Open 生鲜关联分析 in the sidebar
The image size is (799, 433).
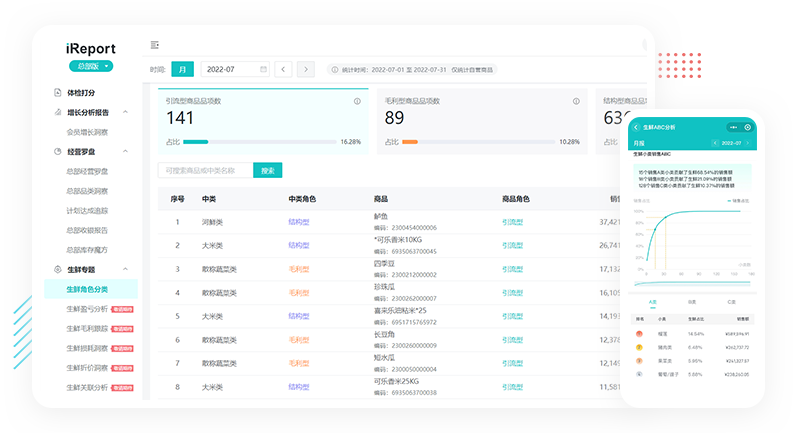87,387
